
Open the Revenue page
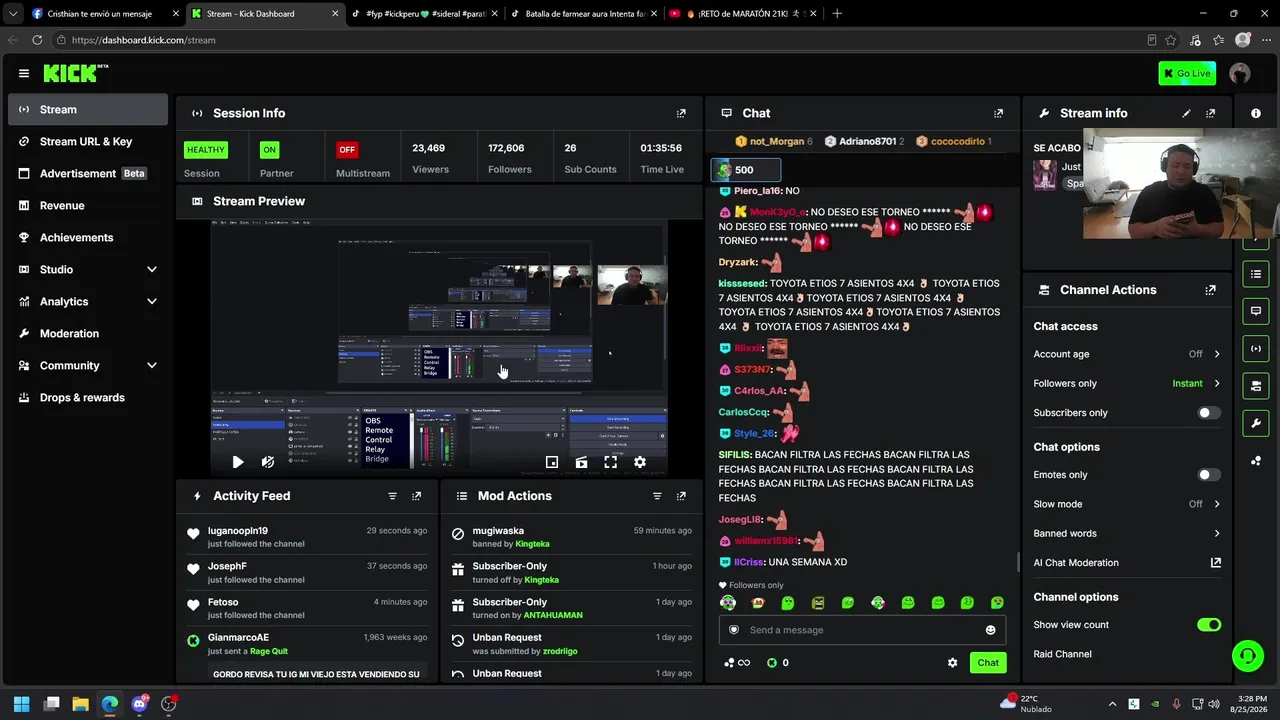88,206
